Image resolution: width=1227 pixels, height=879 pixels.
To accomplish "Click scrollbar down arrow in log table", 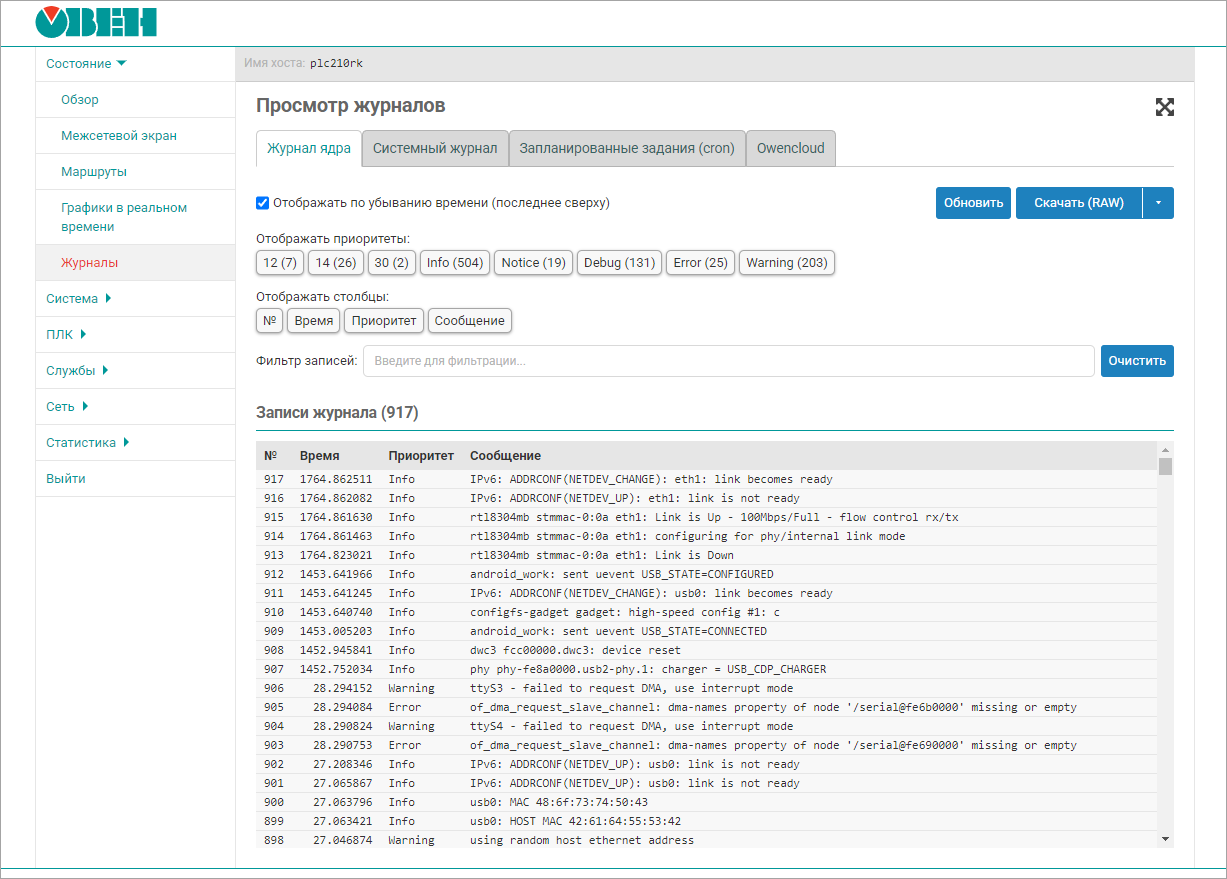I will pos(1165,838).
